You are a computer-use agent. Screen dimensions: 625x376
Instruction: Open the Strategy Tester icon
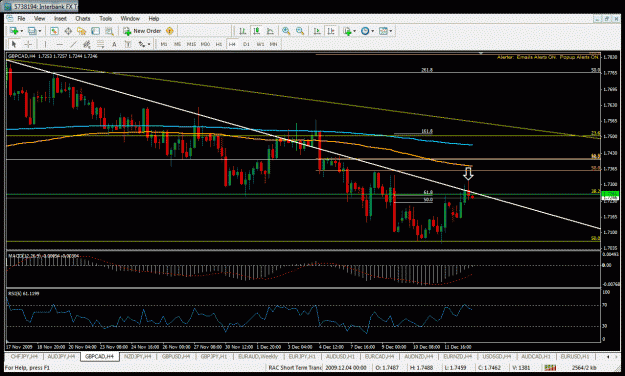(x=109, y=31)
